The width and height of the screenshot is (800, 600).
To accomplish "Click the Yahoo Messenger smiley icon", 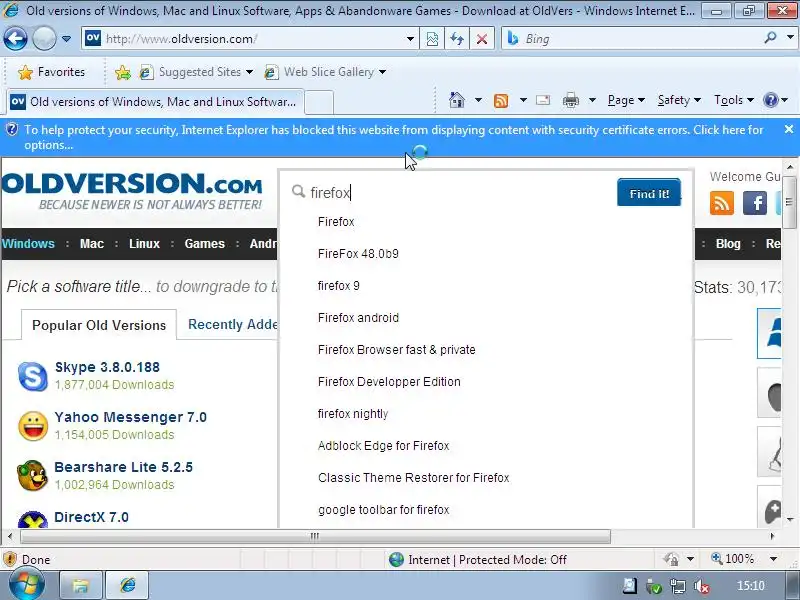I will [33, 426].
